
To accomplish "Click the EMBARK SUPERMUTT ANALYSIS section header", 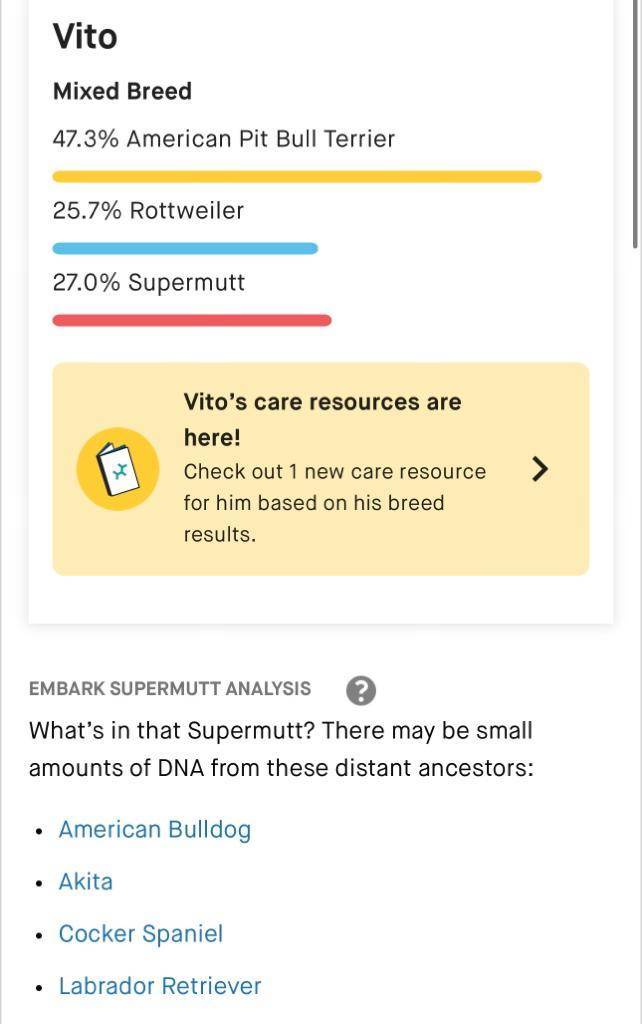I will point(170,688).
